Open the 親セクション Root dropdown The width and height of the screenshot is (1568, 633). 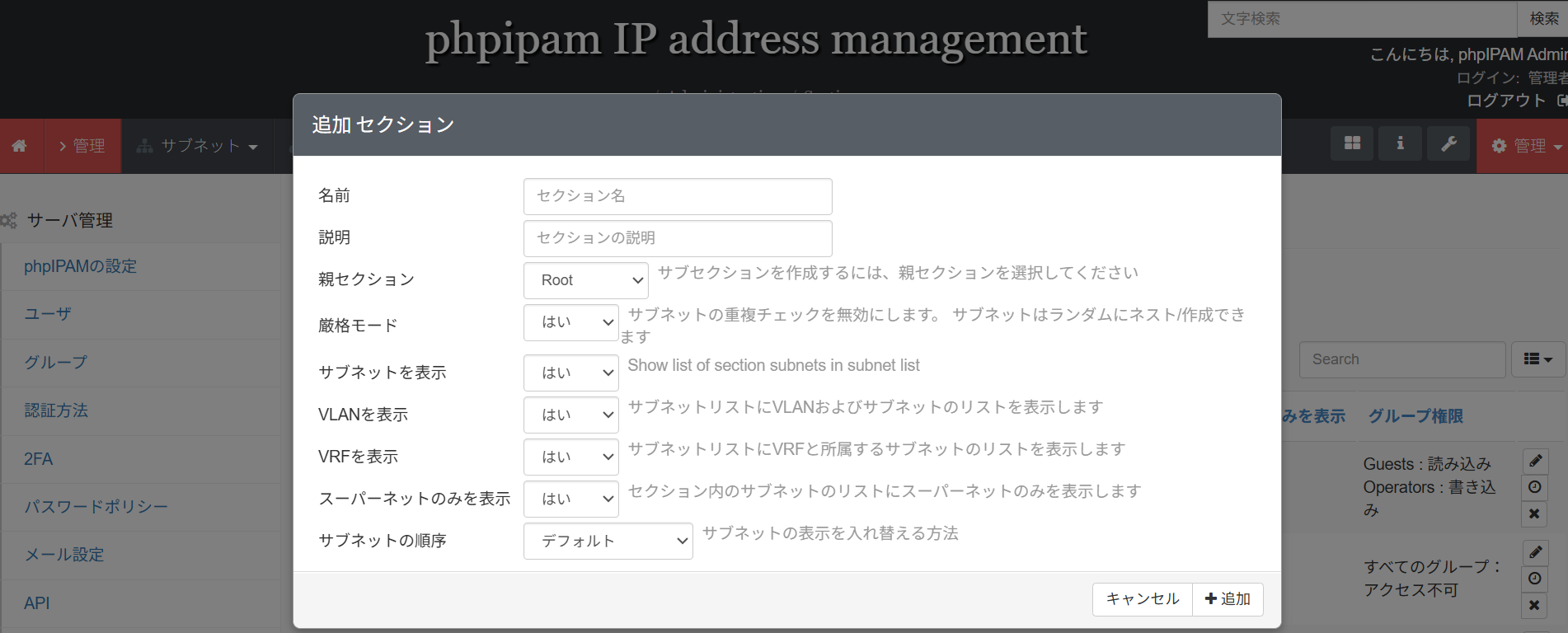585,280
